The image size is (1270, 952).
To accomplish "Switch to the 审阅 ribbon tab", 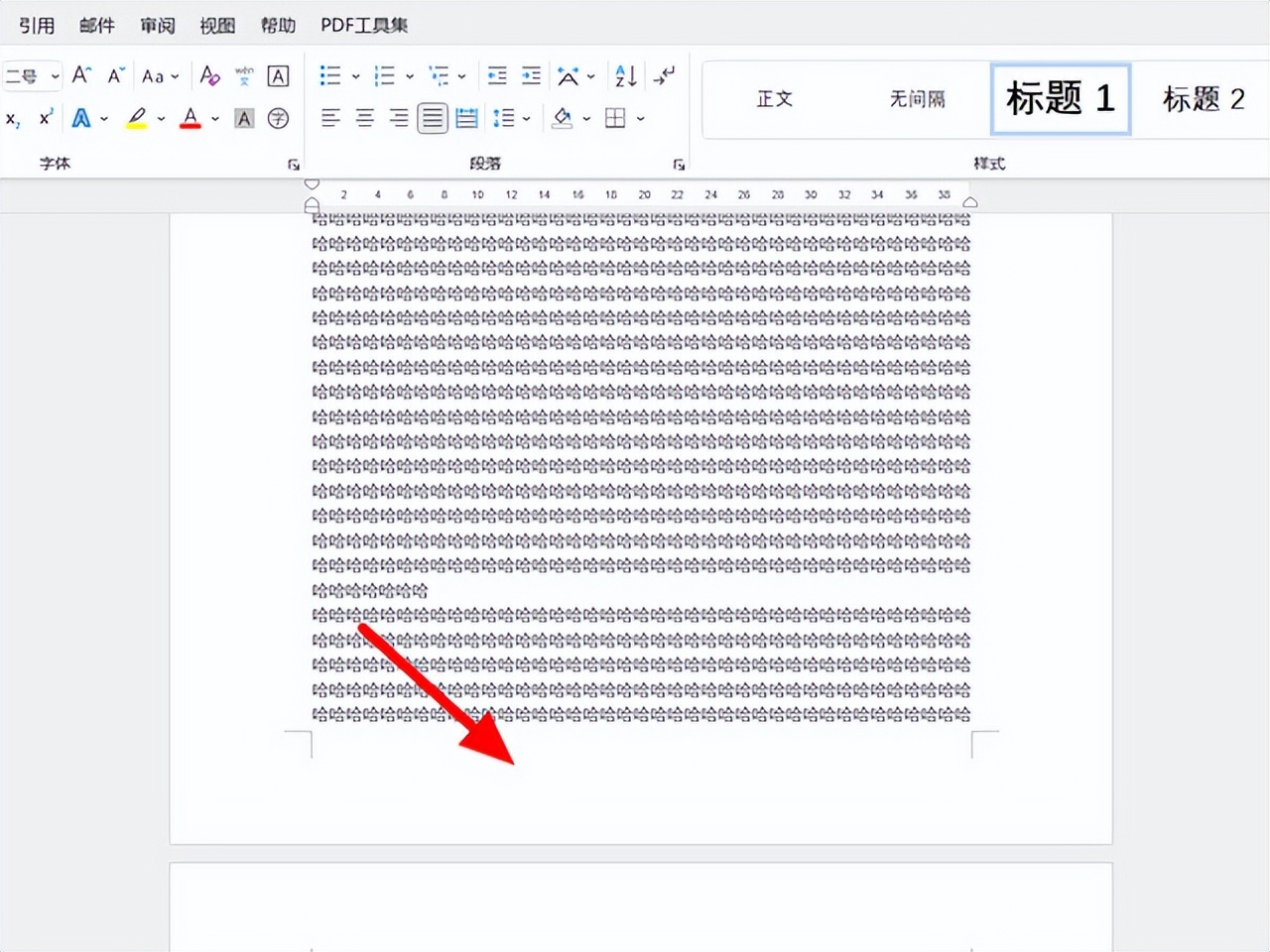I will pyautogui.click(x=156, y=25).
